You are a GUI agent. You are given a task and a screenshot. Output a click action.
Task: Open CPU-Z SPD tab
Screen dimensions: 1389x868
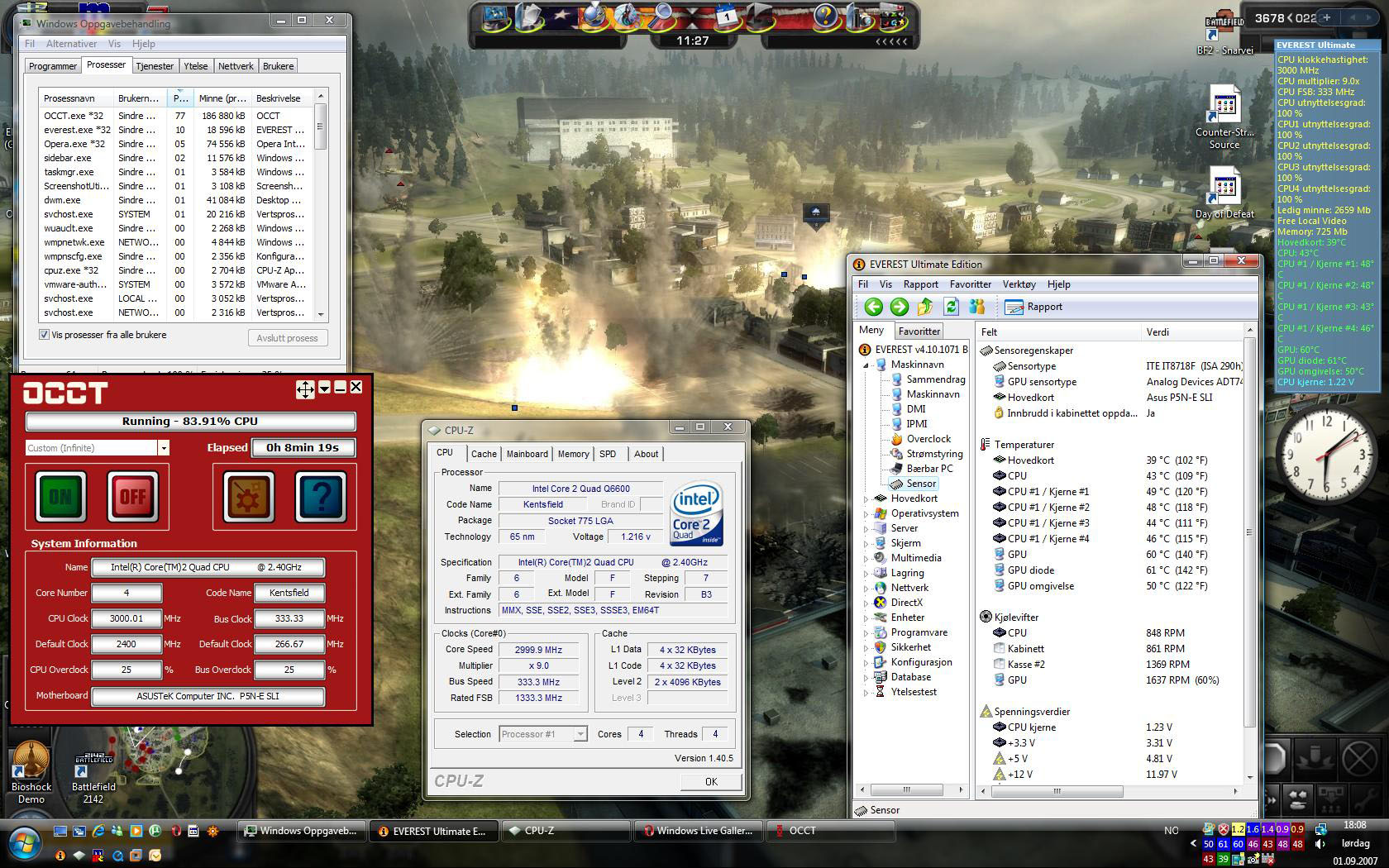608,454
